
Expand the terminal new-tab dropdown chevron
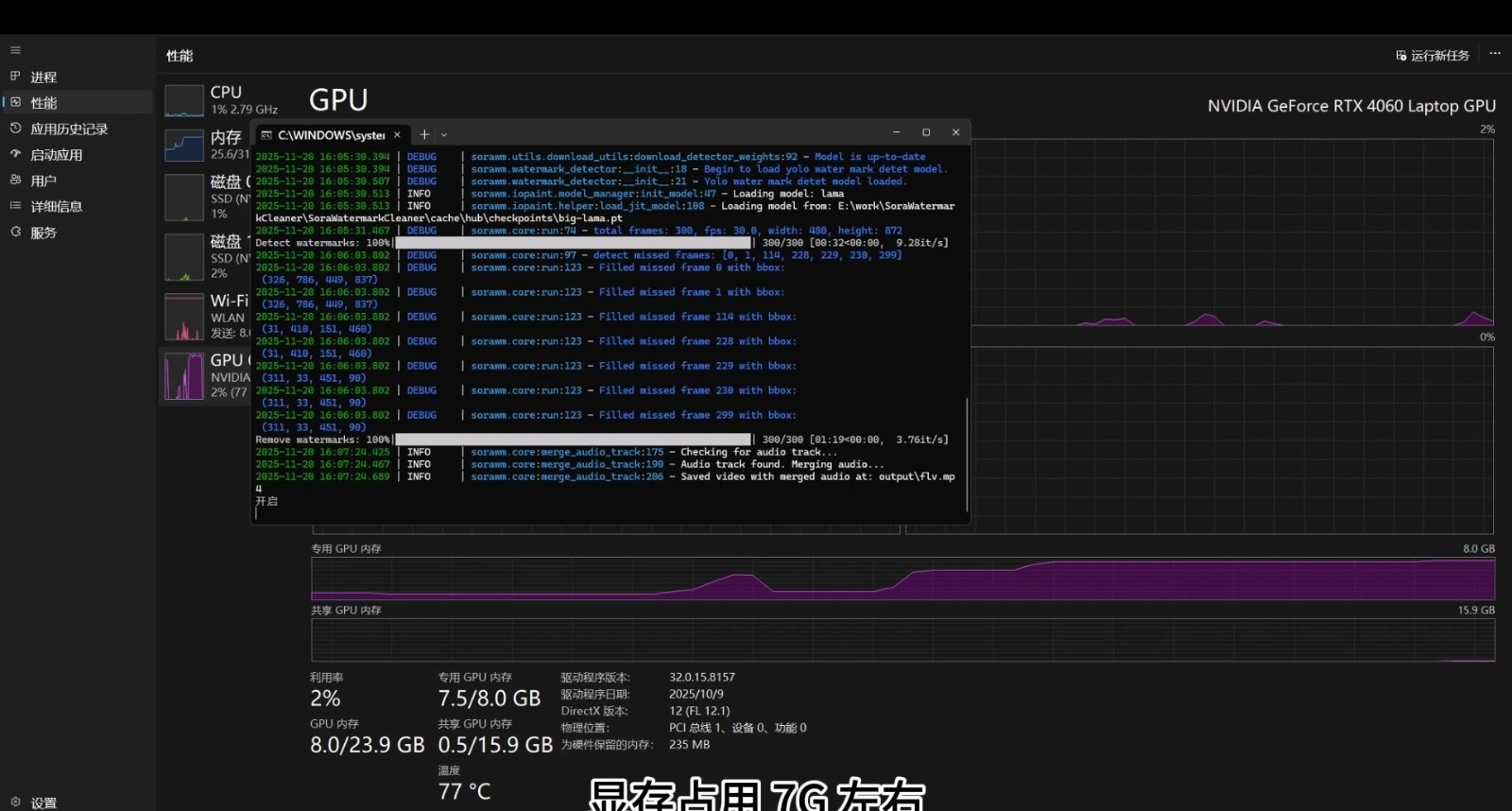444,135
